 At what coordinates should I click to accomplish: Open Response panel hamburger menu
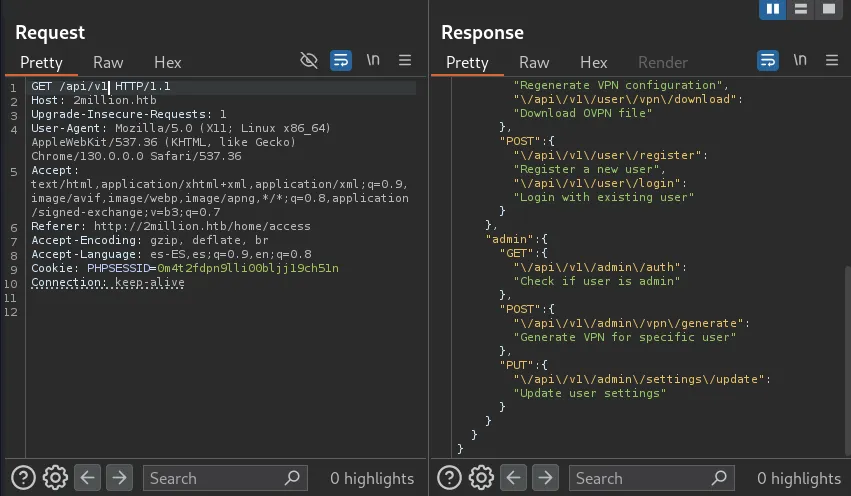pyautogui.click(x=831, y=61)
